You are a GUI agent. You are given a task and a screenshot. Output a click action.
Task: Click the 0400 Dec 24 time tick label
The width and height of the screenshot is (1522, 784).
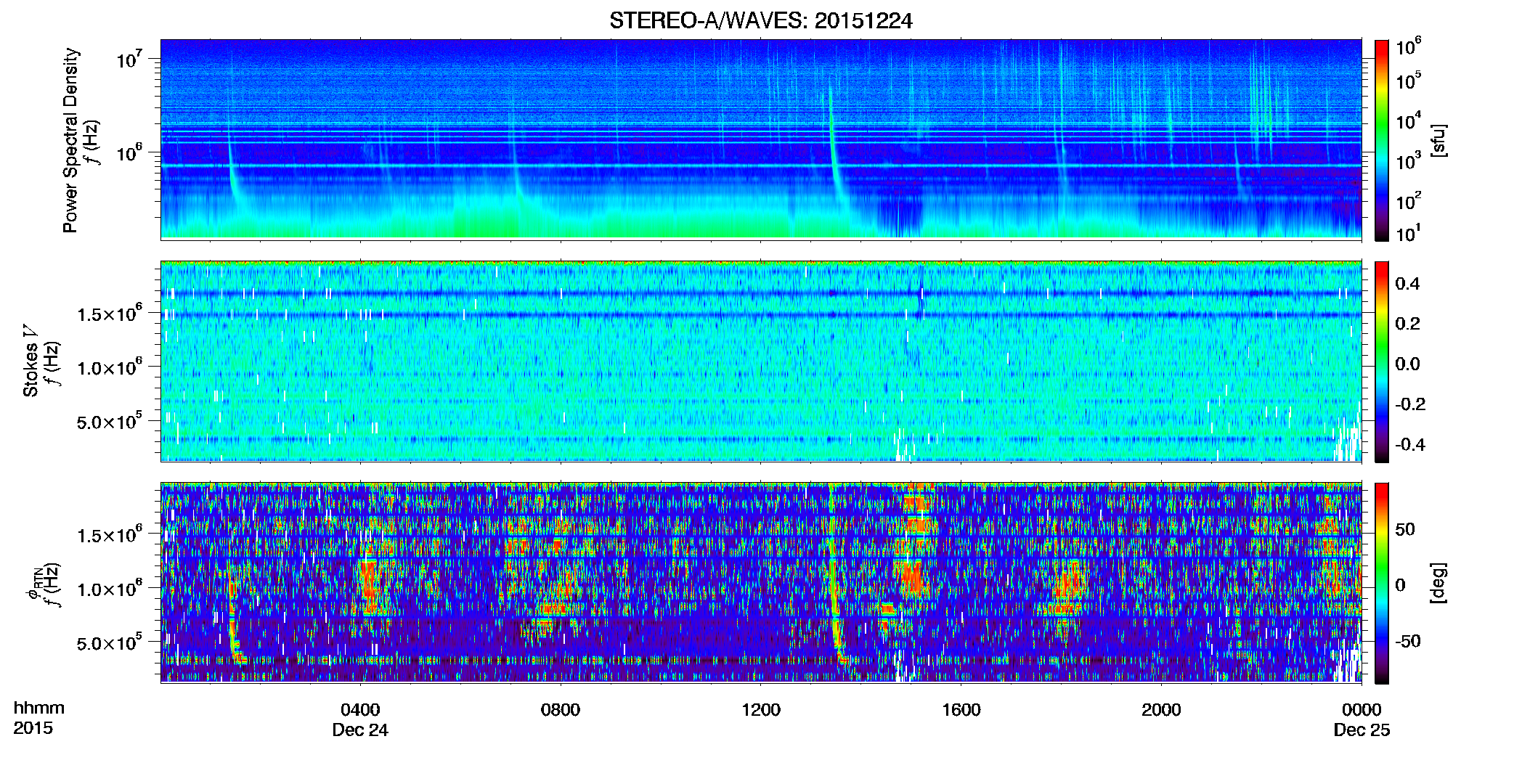(x=360, y=719)
